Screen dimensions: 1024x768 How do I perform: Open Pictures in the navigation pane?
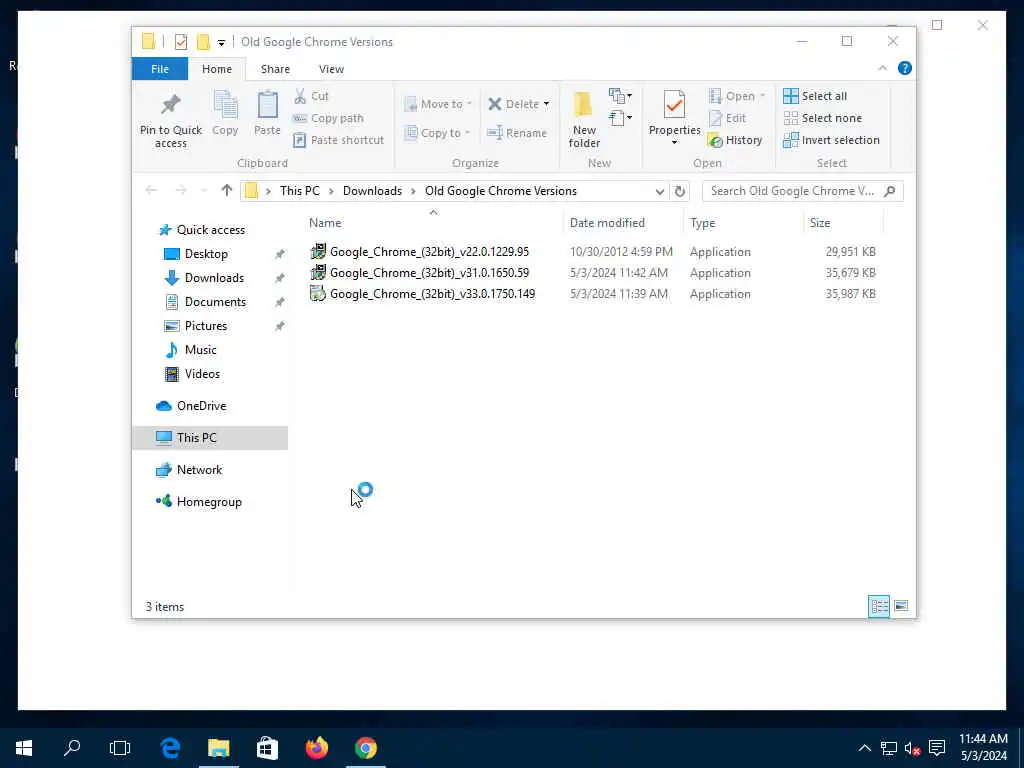pos(205,326)
